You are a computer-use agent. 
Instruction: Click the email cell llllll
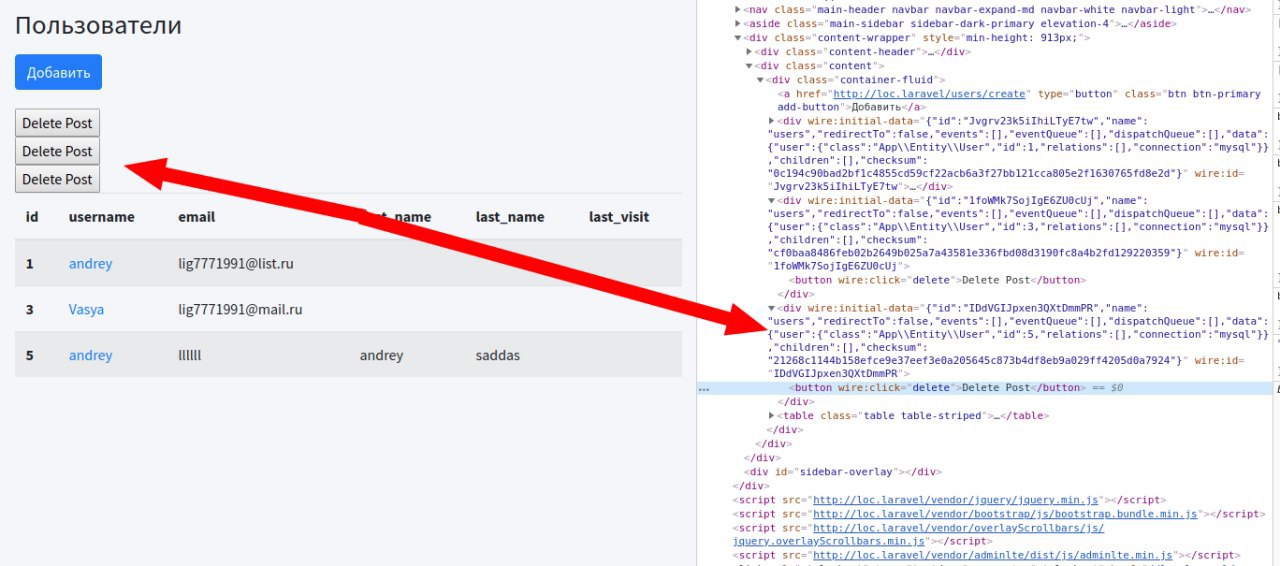pyautogui.click(x=190, y=355)
